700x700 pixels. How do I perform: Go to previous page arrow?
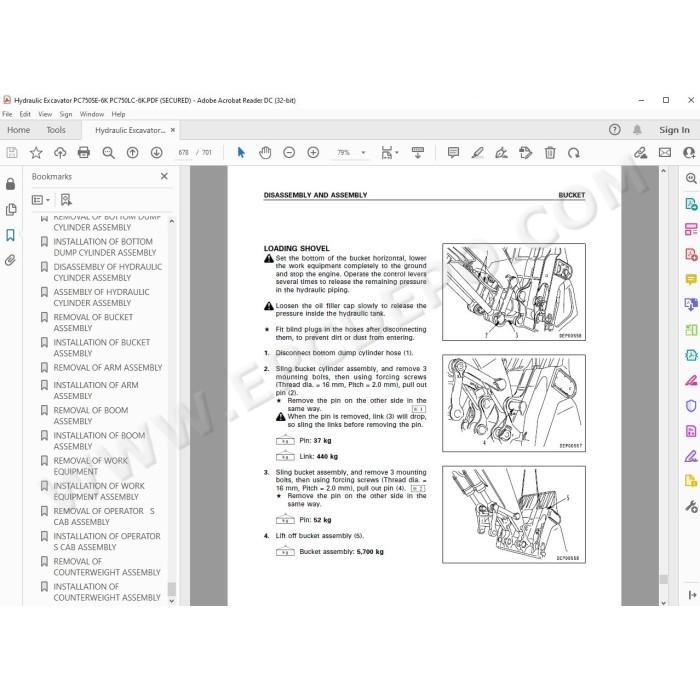[132, 153]
